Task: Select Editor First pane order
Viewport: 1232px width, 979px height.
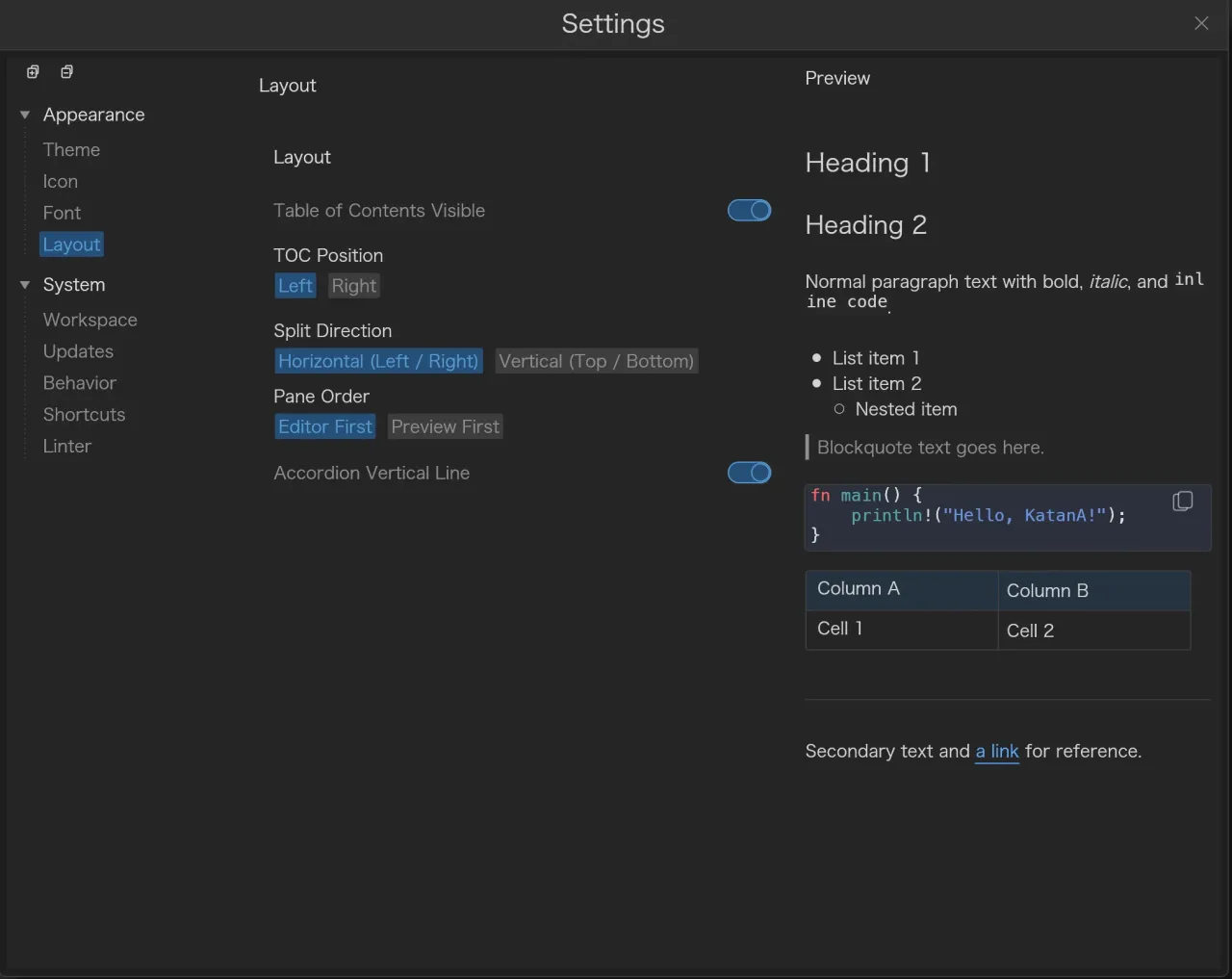Action: [325, 426]
